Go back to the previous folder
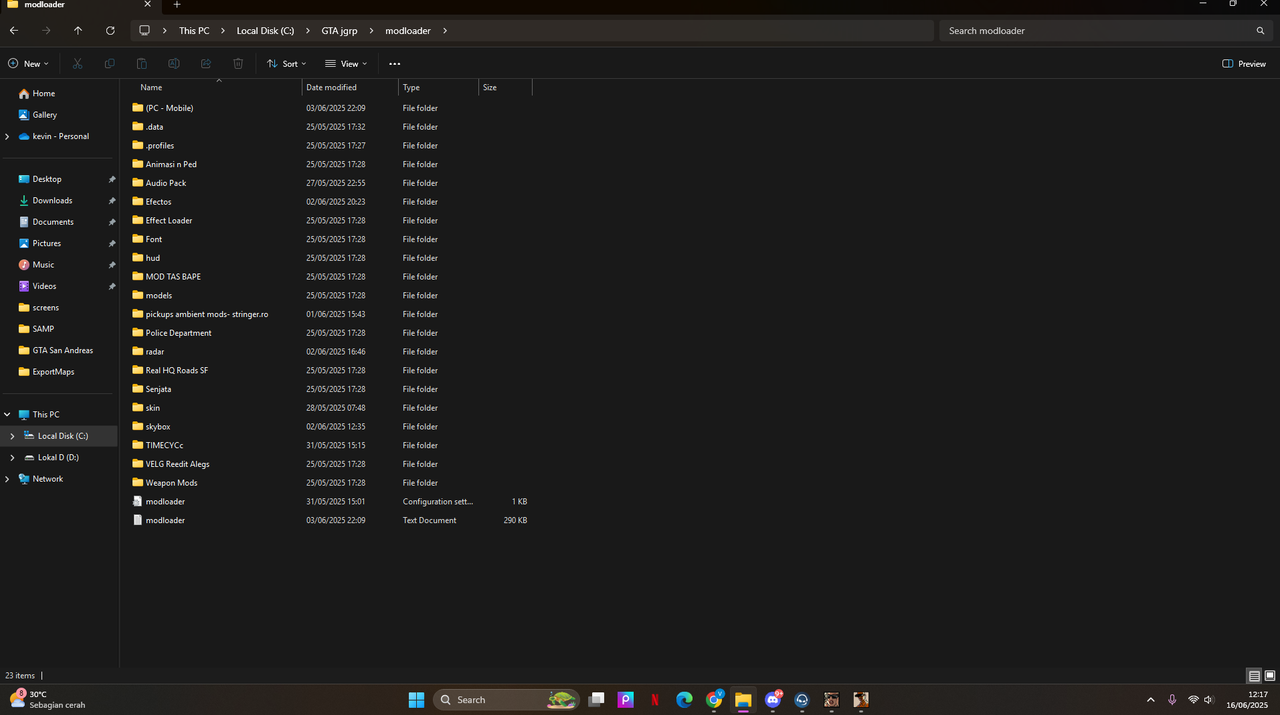 pos(13,31)
